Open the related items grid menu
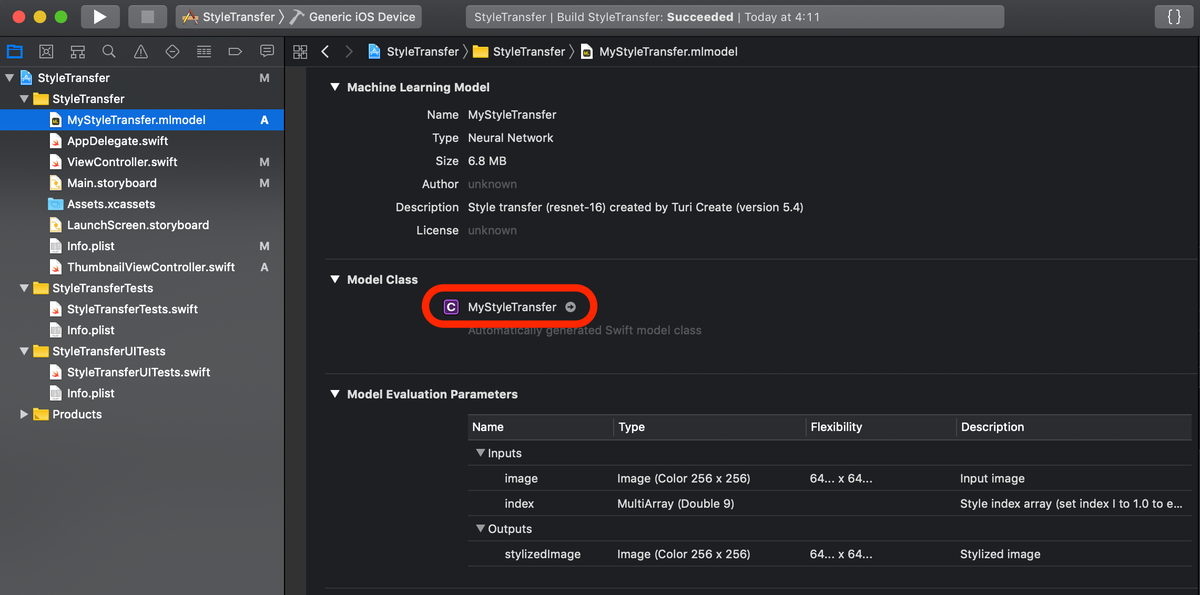Image resolution: width=1200 pixels, height=595 pixels. (300, 51)
